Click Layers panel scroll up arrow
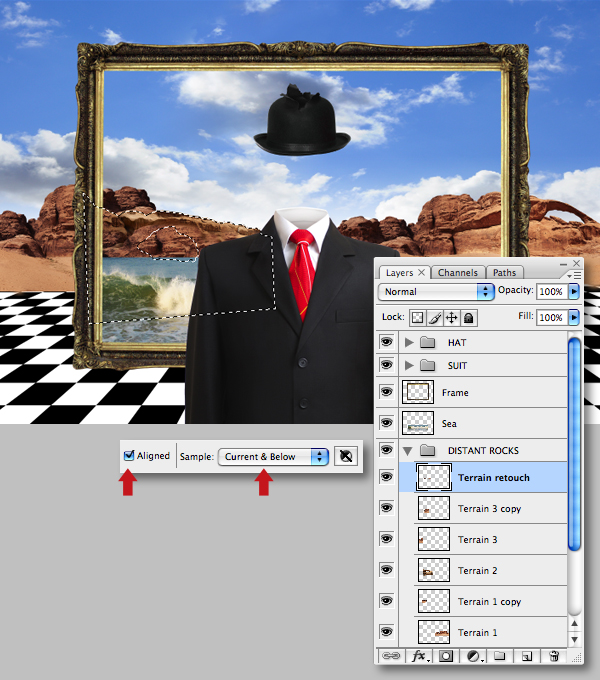This screenshot has height=680, width=600. (x=574, y=623)
